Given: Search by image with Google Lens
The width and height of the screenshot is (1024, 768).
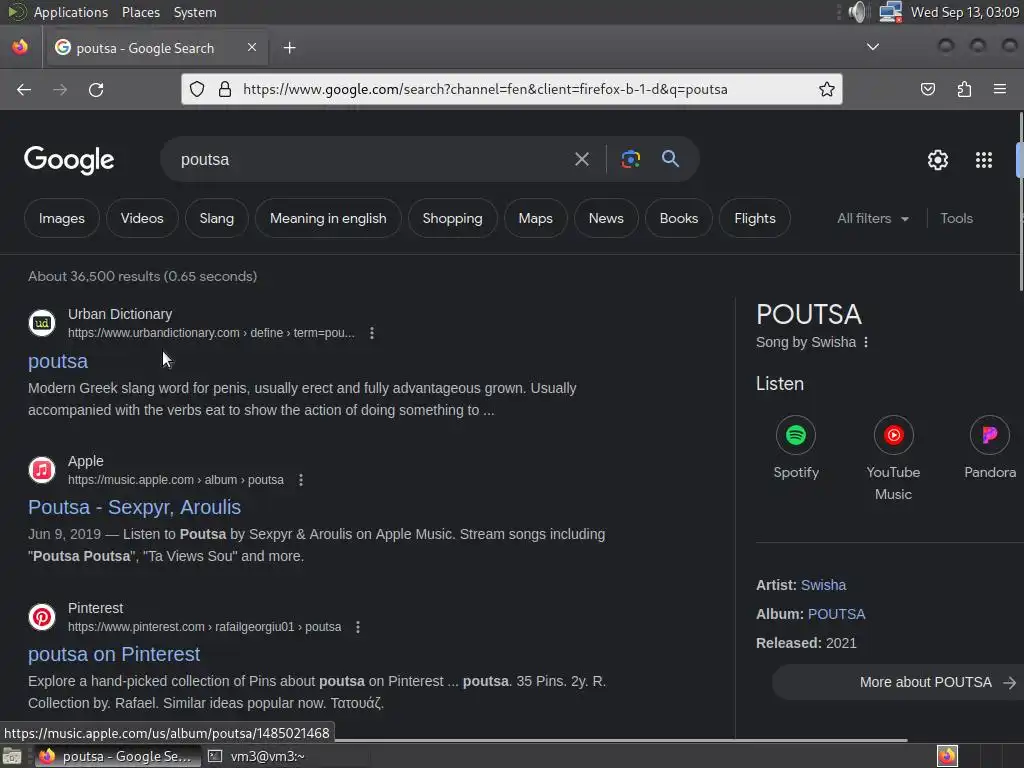Looking at the screenshot, I should [630, 159].
